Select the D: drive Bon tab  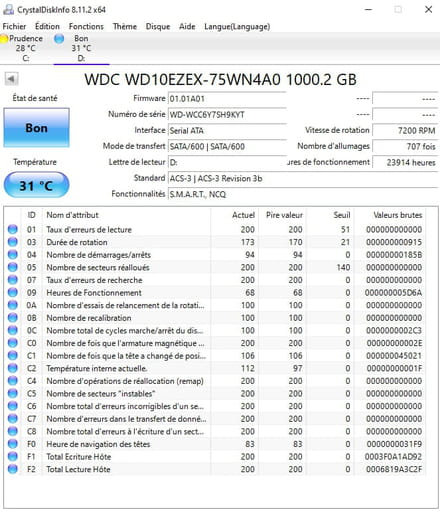click(x=81, y=48)
